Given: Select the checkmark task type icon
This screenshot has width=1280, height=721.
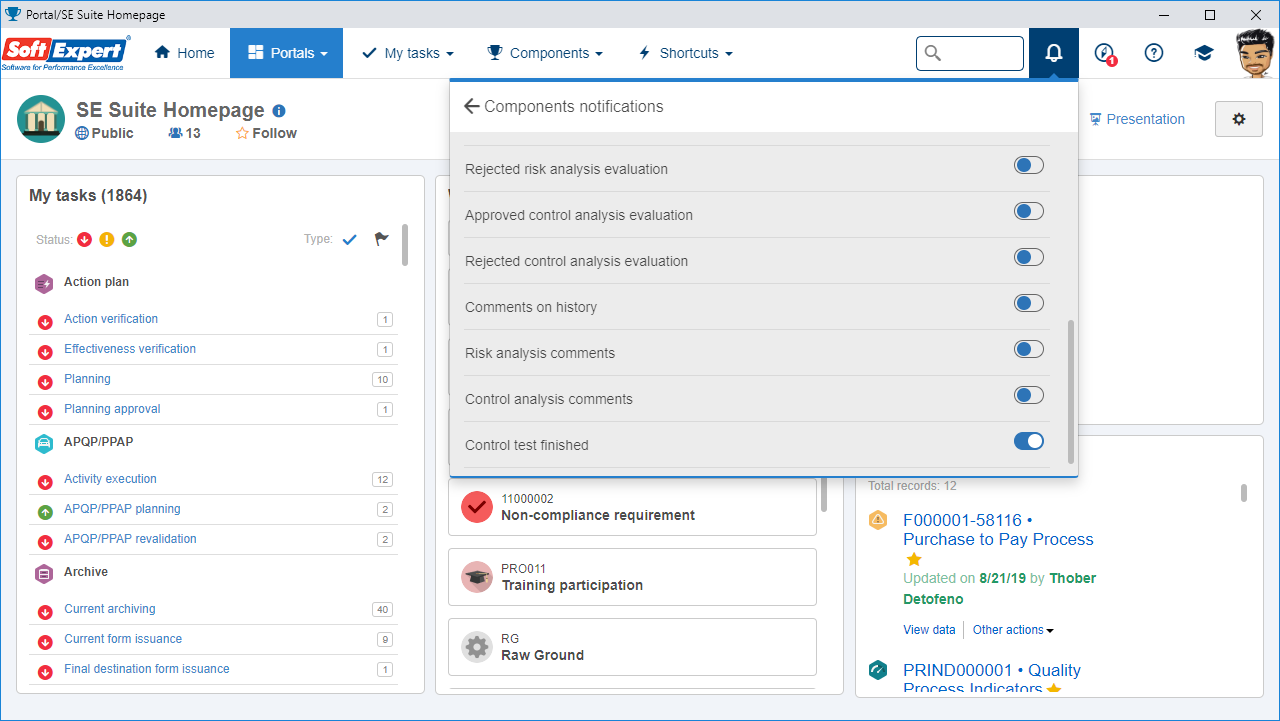Looking at the screenshot, I should (349, 239).
